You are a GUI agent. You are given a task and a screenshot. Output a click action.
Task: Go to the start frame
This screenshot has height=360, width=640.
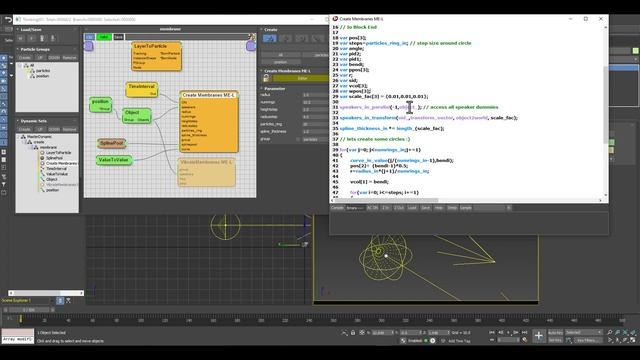(492, 332)
